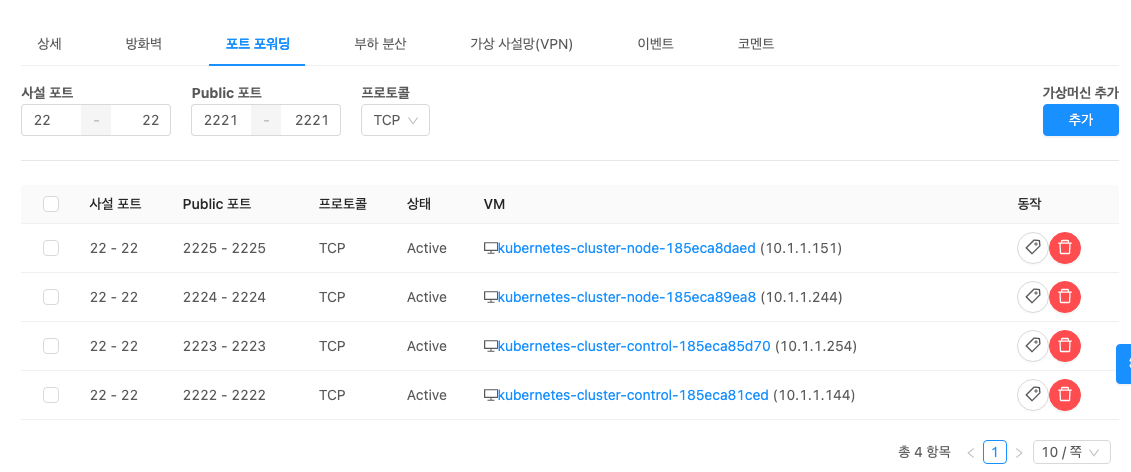Open tag editor for rule 2224
Image resolution: width=1131 pixels, height=472 pixels.
(x=1032, y=297)
